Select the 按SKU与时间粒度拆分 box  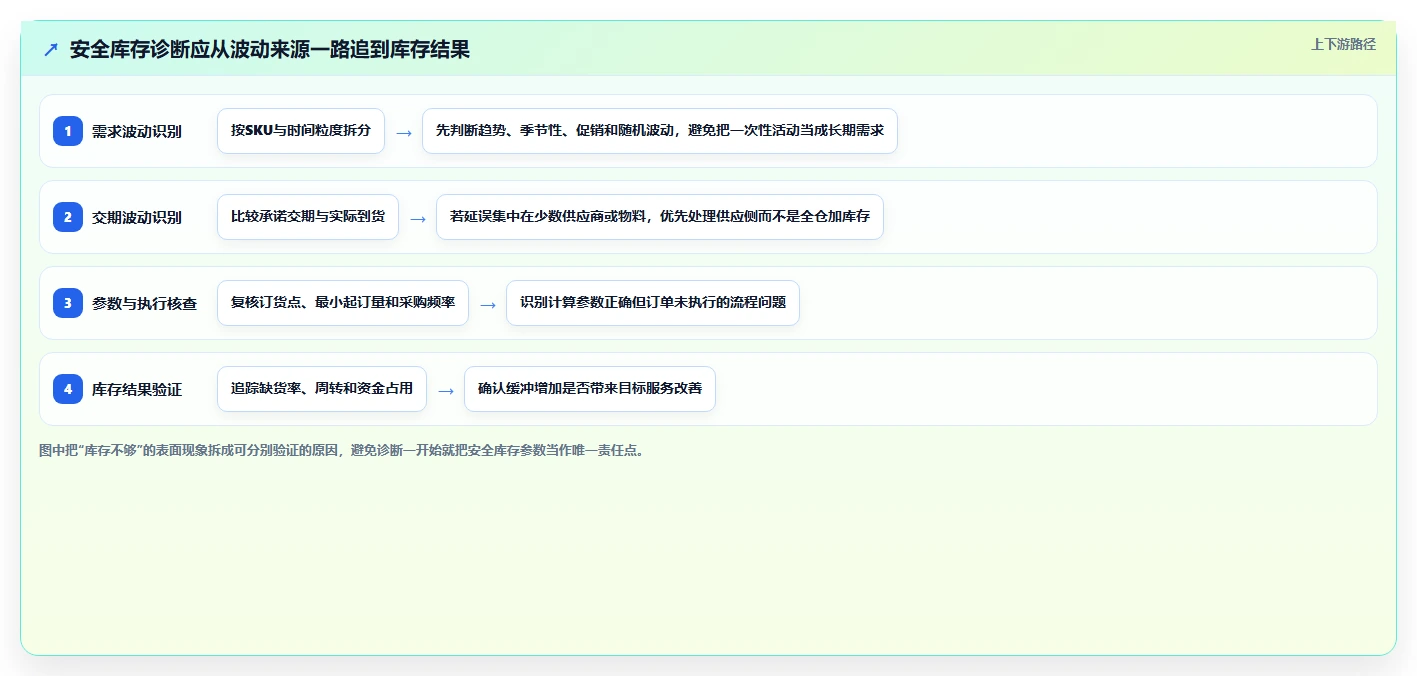pyautogui.click(x=301, y=131)
